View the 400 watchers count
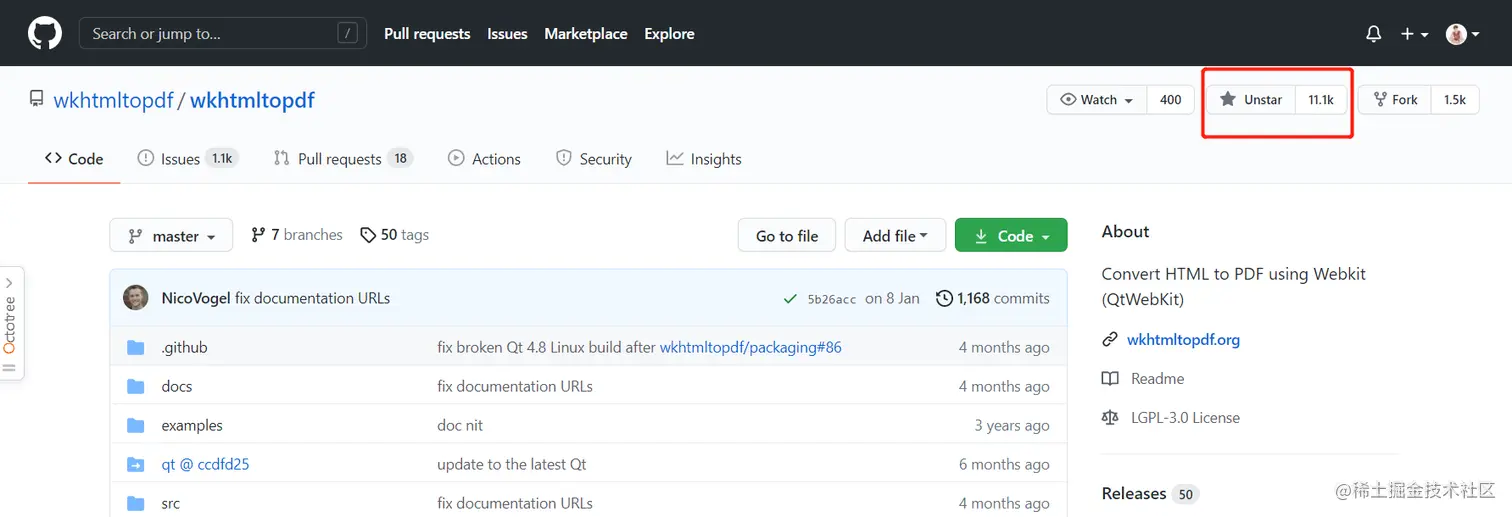The height and width of the screenshot is (517, 1512). (1171, 100)
